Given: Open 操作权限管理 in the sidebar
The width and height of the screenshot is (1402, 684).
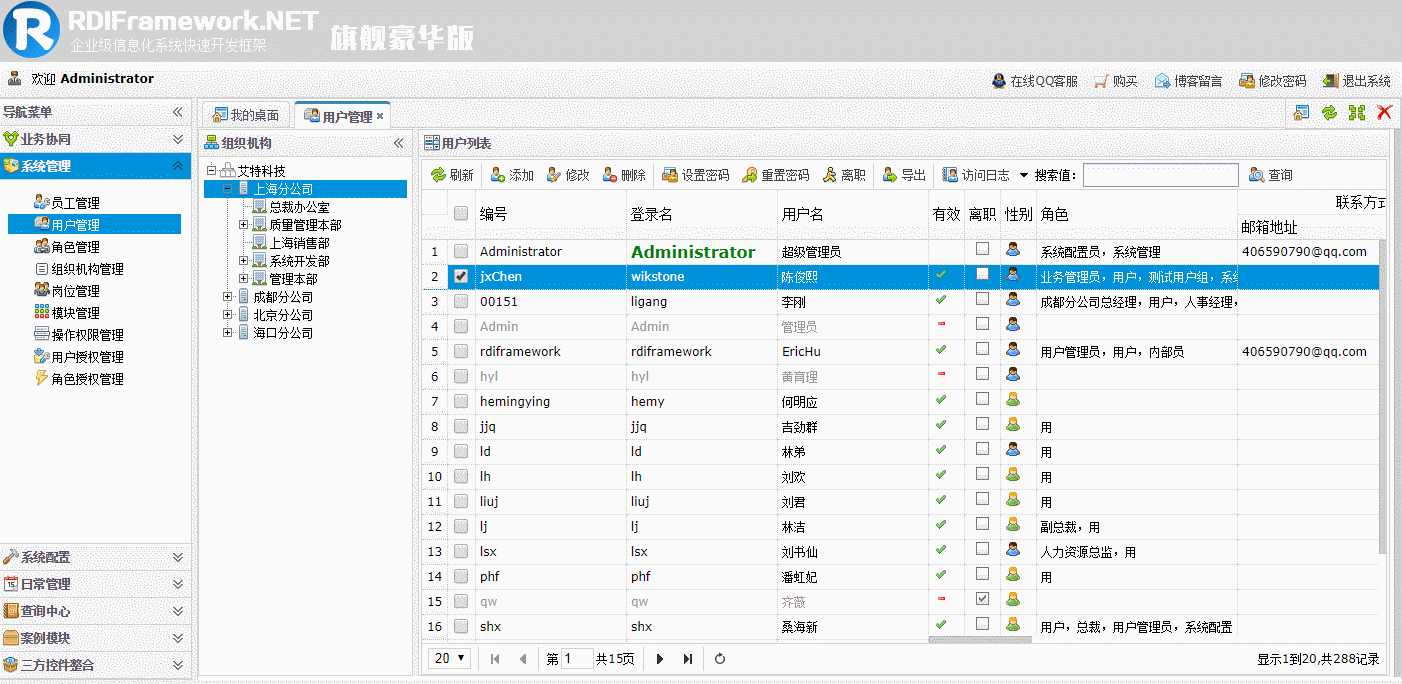Looking at the screenshot, I should coord(79,335).
